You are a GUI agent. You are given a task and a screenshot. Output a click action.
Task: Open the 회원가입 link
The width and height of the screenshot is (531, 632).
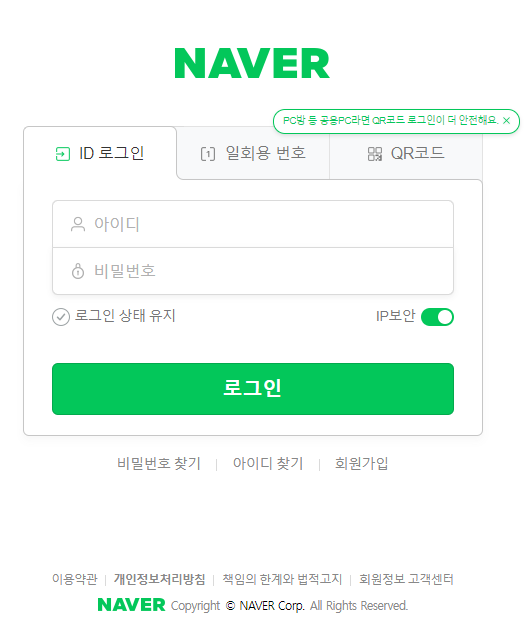tap(362, 464)
